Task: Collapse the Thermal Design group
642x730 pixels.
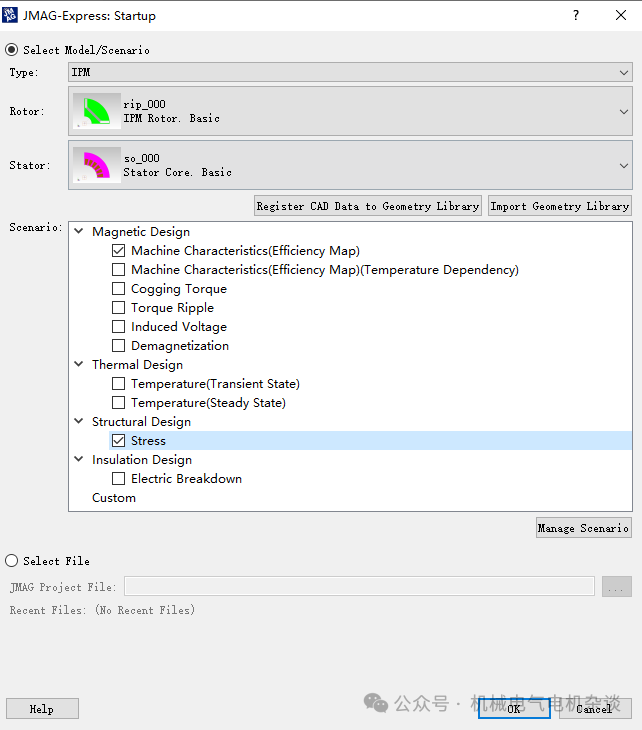Action: point(79,365)
